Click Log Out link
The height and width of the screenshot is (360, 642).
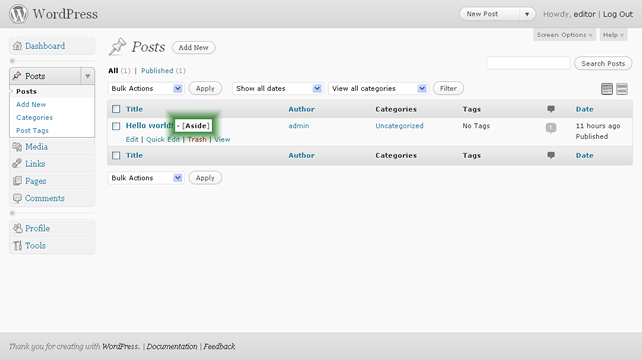pyautogui.click(x=618, y=14)
